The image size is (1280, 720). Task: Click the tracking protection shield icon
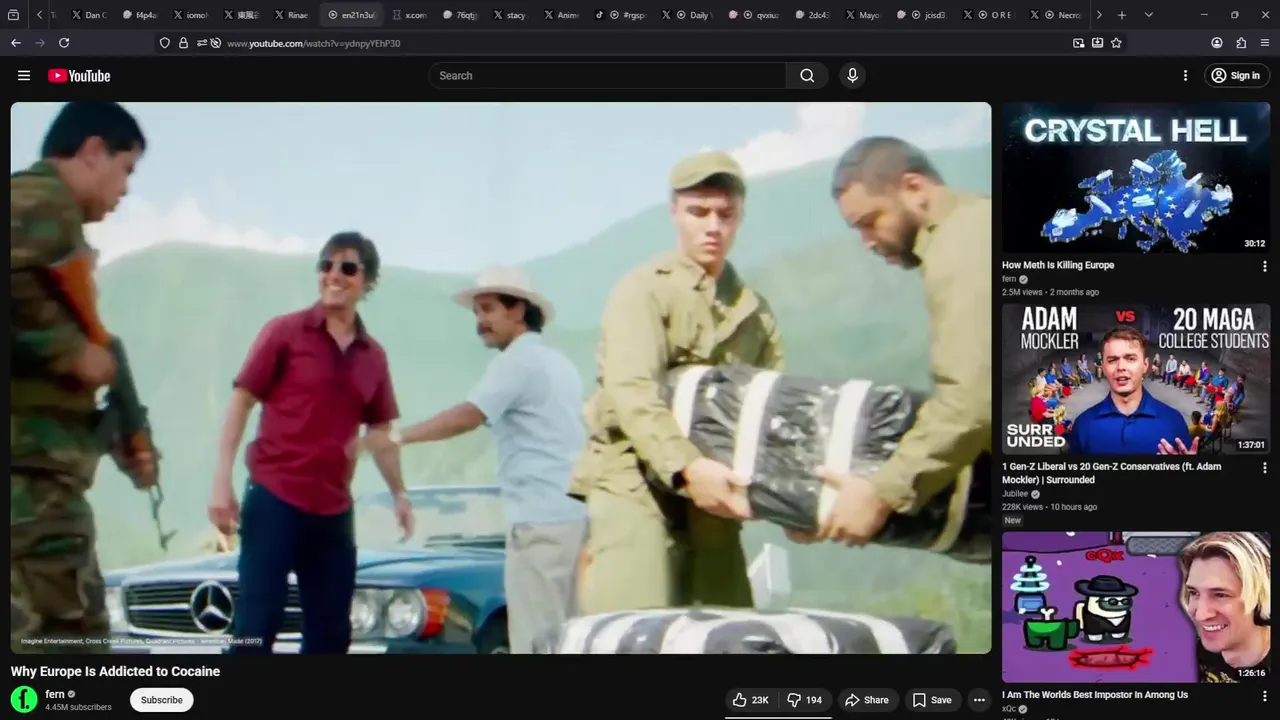pos(165,43)
